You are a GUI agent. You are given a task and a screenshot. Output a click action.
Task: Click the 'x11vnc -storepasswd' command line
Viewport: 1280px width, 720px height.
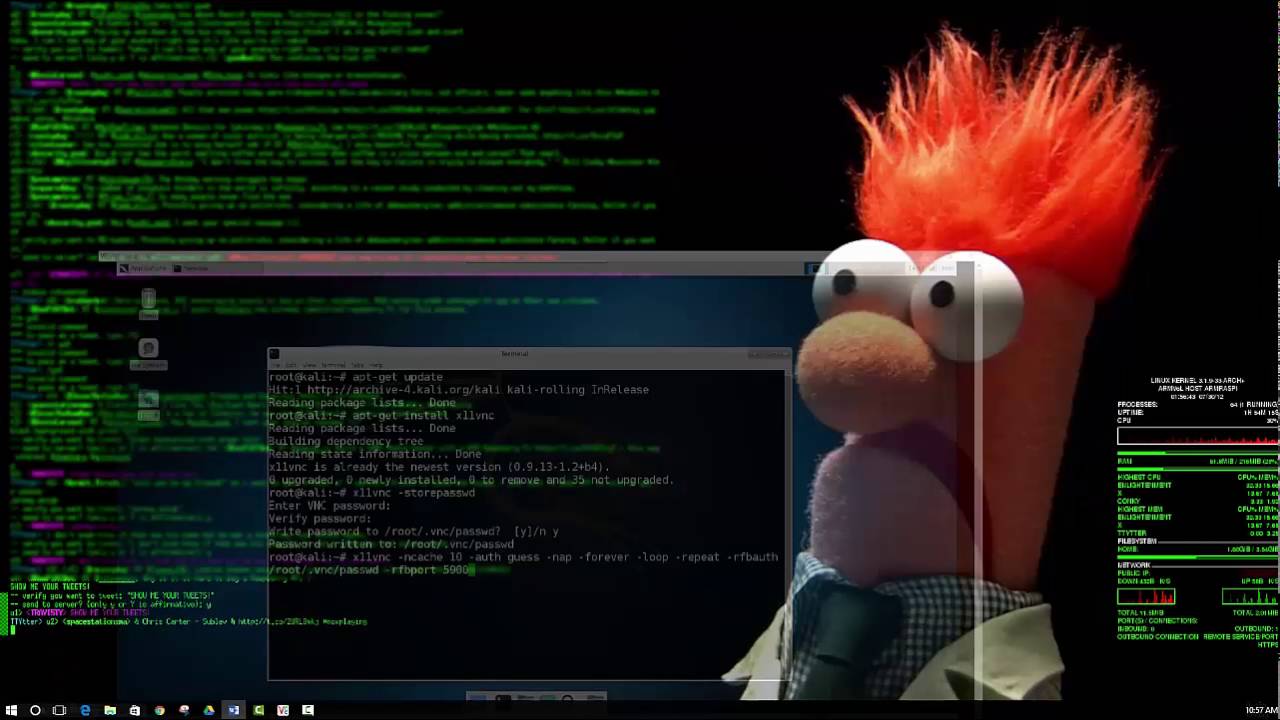point(371,493)
